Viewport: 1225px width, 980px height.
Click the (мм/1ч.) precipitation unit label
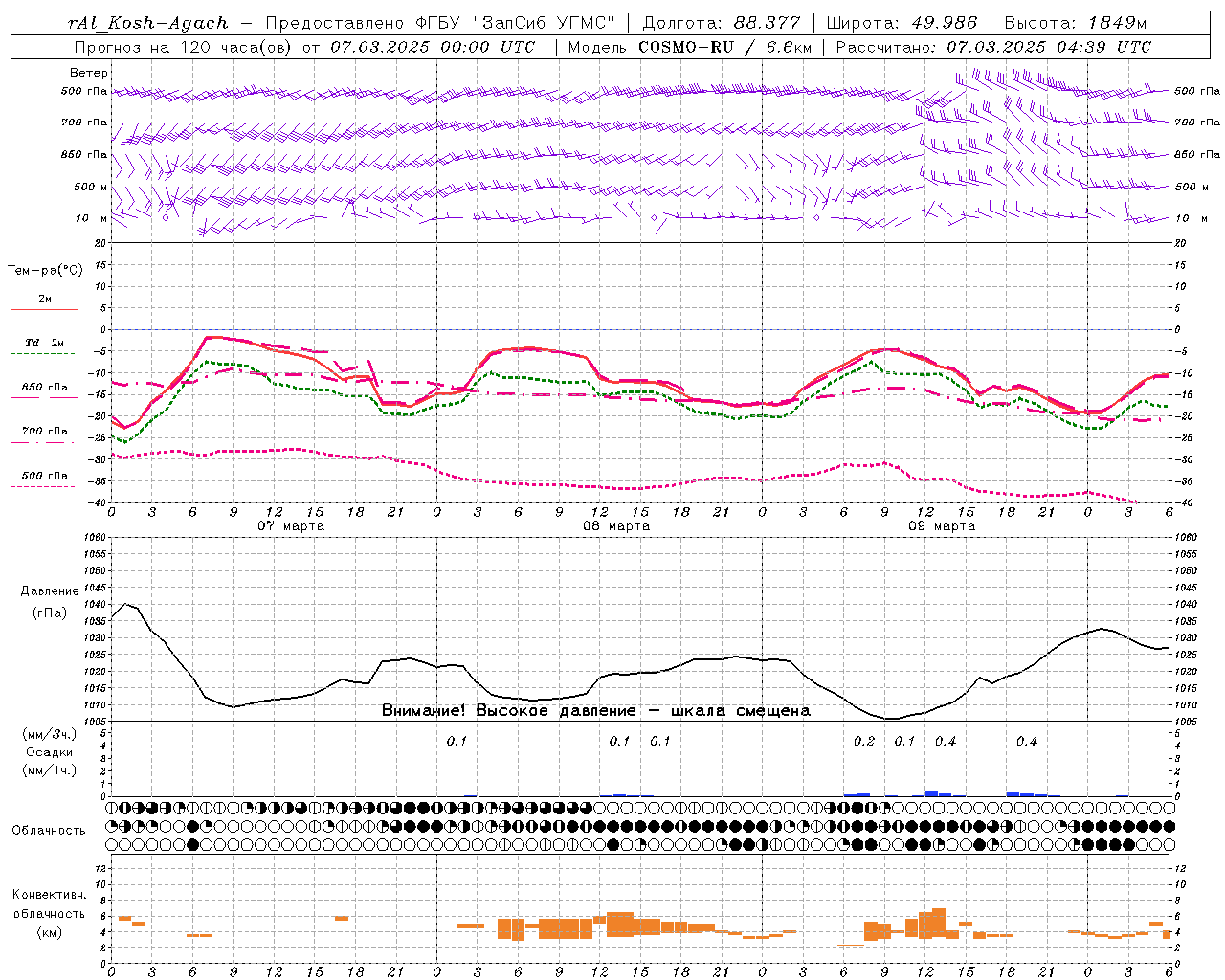(50, 770)
